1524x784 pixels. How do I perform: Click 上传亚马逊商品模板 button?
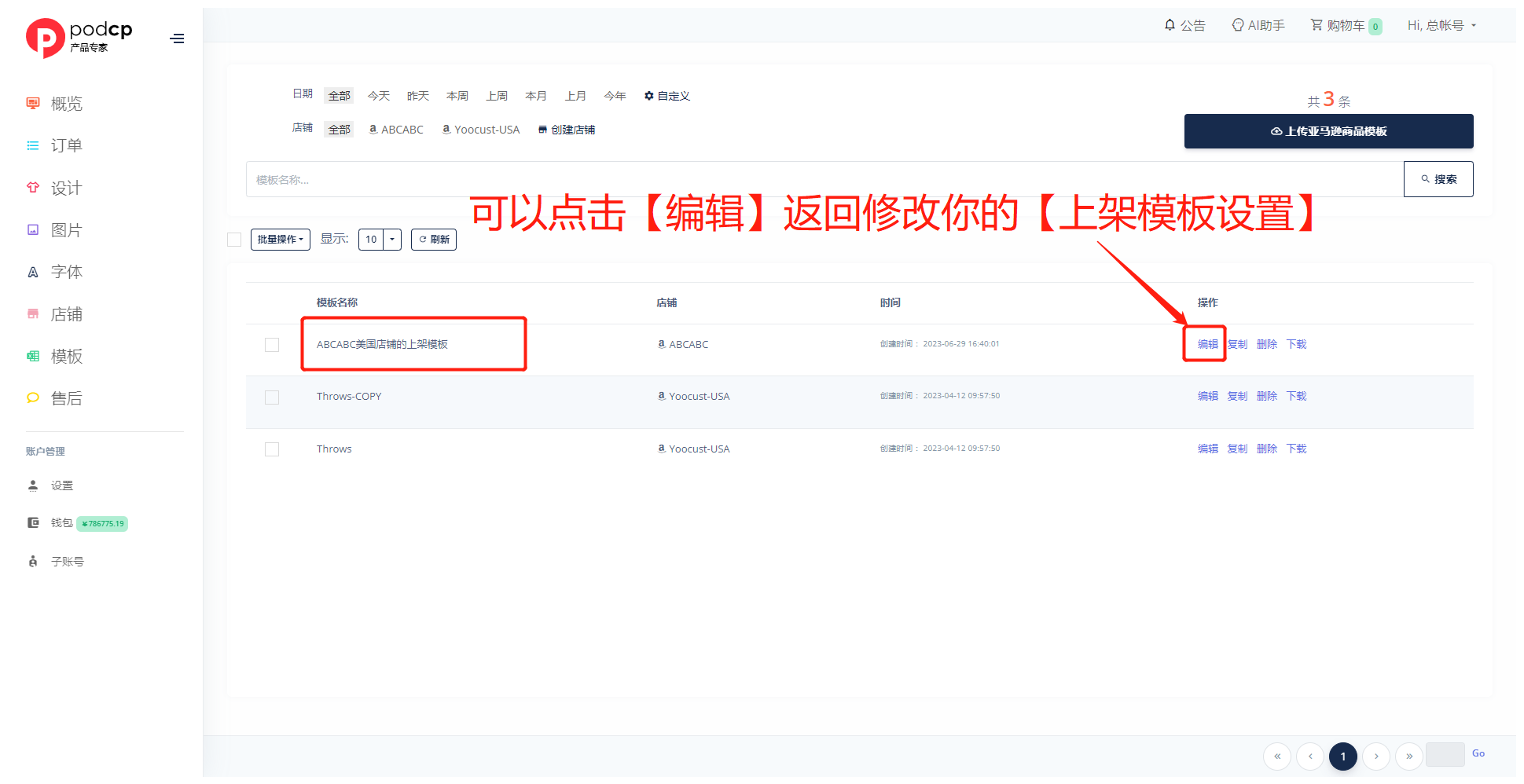(x=1328, y=131)
